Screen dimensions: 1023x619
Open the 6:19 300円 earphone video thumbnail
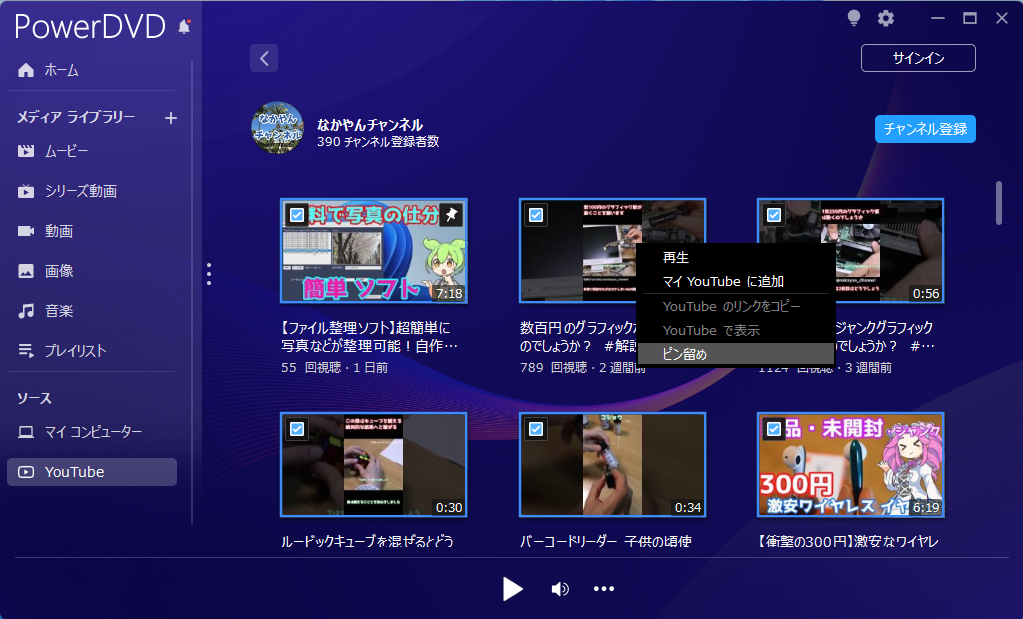pyautogui.click(x=850, y=464)
